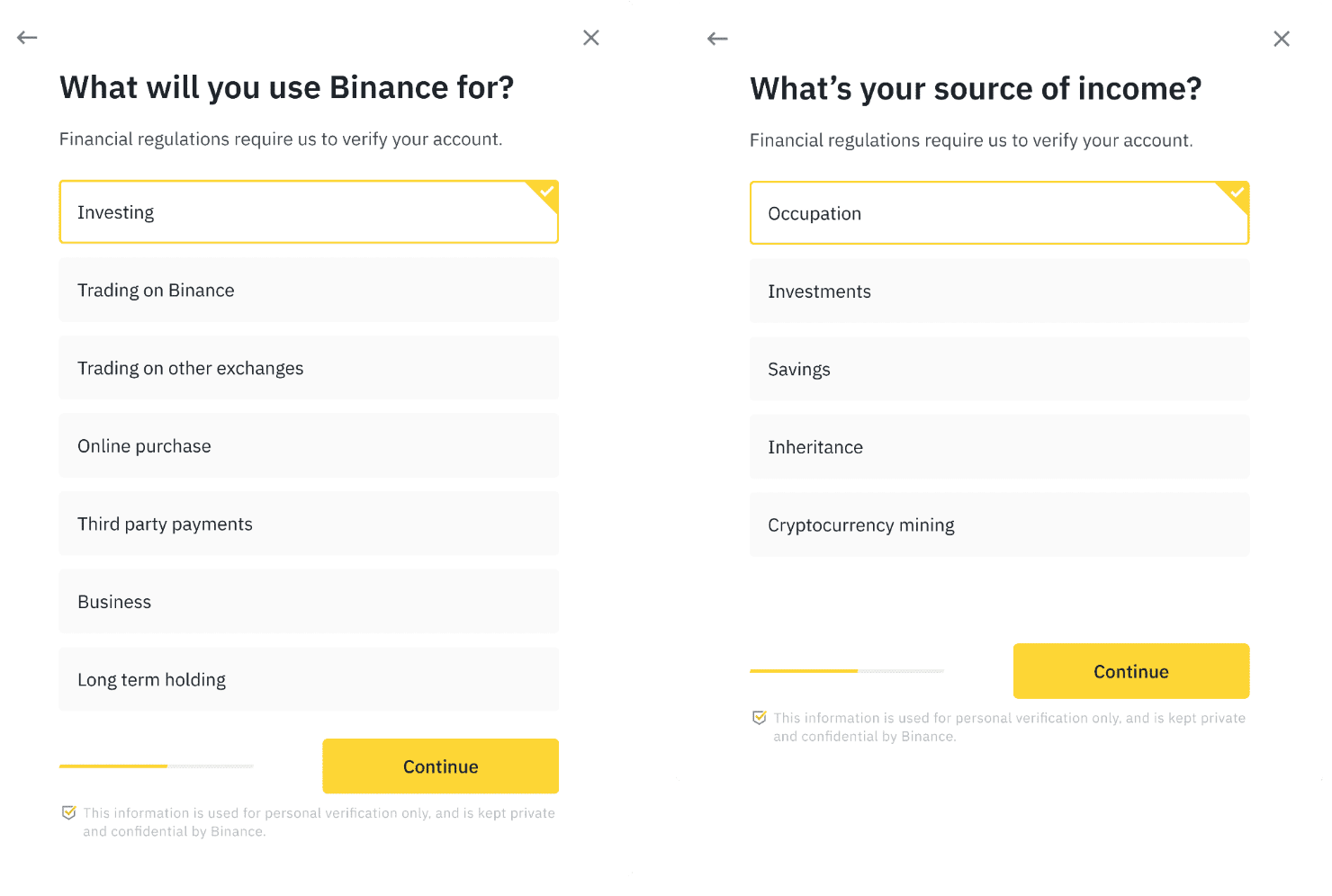Select the Business option
Image resolution: width=1332 pixels, height=896 pixels.
pyautogui.click(x=309, y=602)
